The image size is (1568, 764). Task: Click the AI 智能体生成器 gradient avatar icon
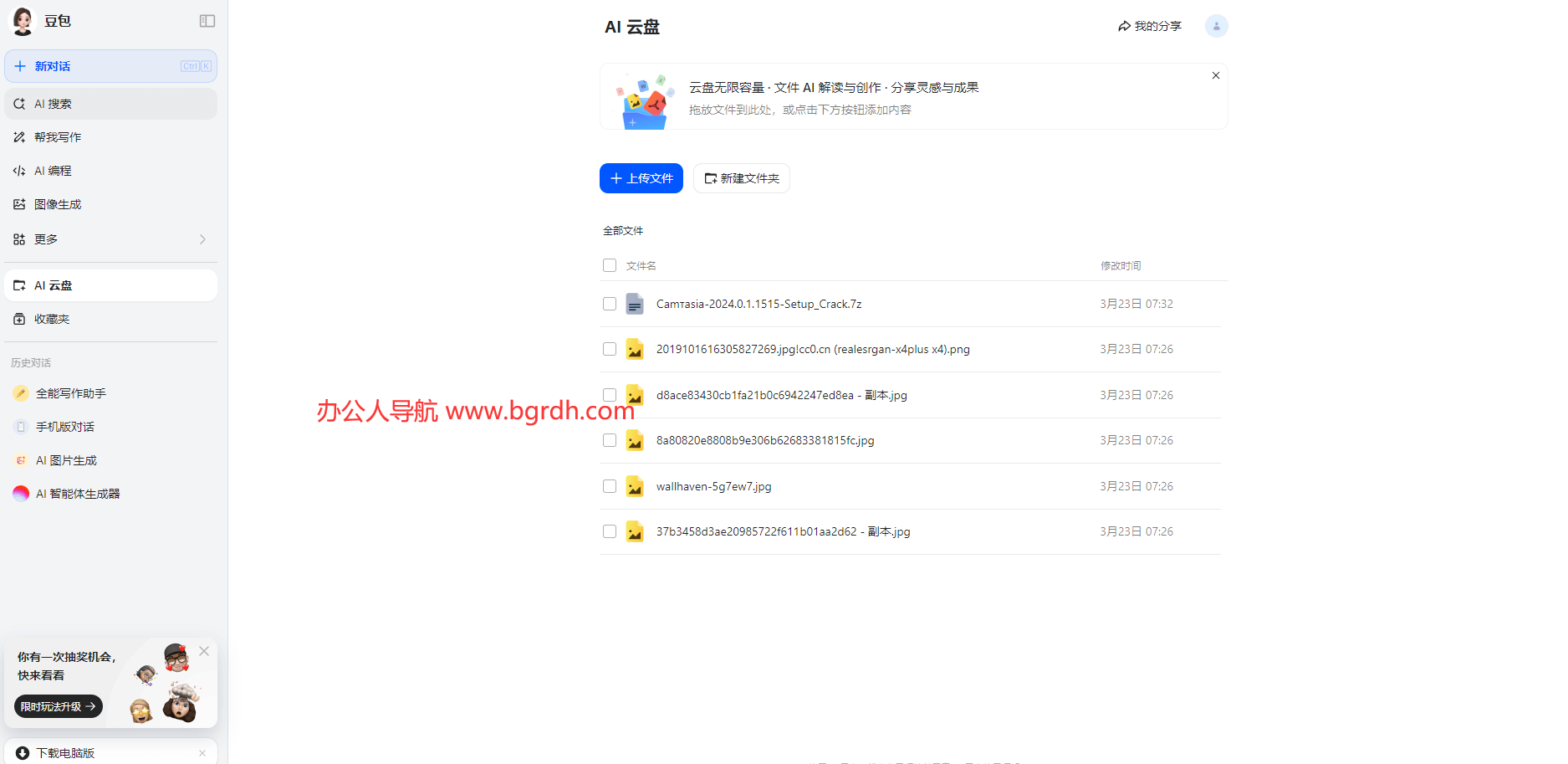click(x=21, y=494)
